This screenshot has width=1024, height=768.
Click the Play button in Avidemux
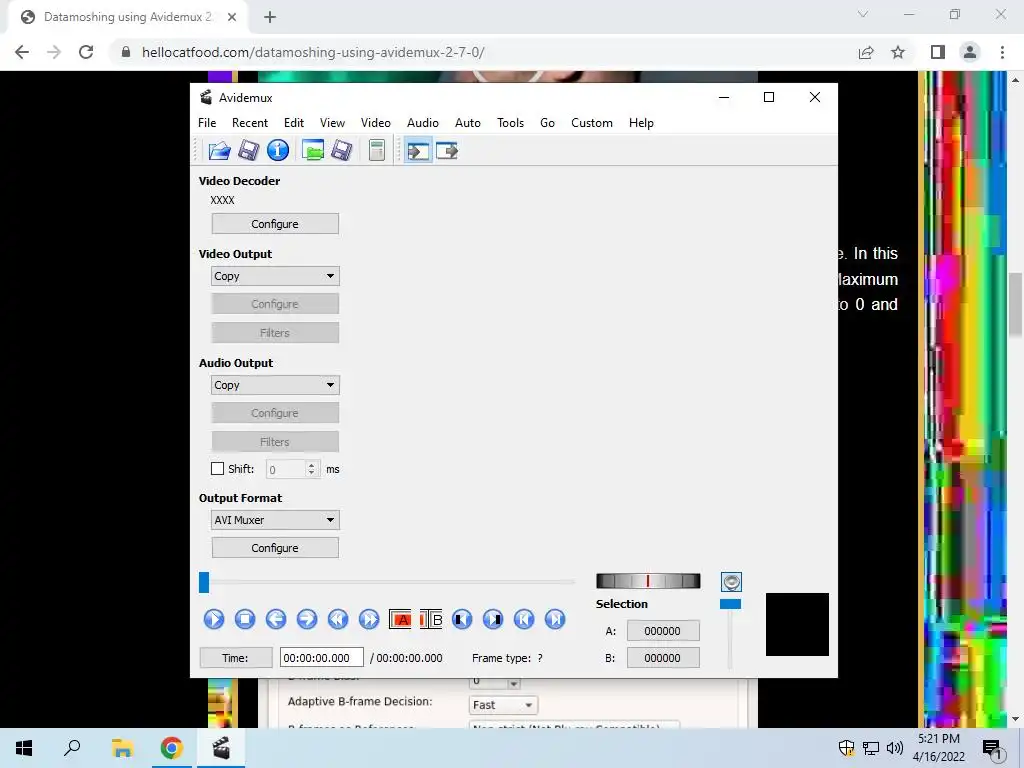click(214, 619)
